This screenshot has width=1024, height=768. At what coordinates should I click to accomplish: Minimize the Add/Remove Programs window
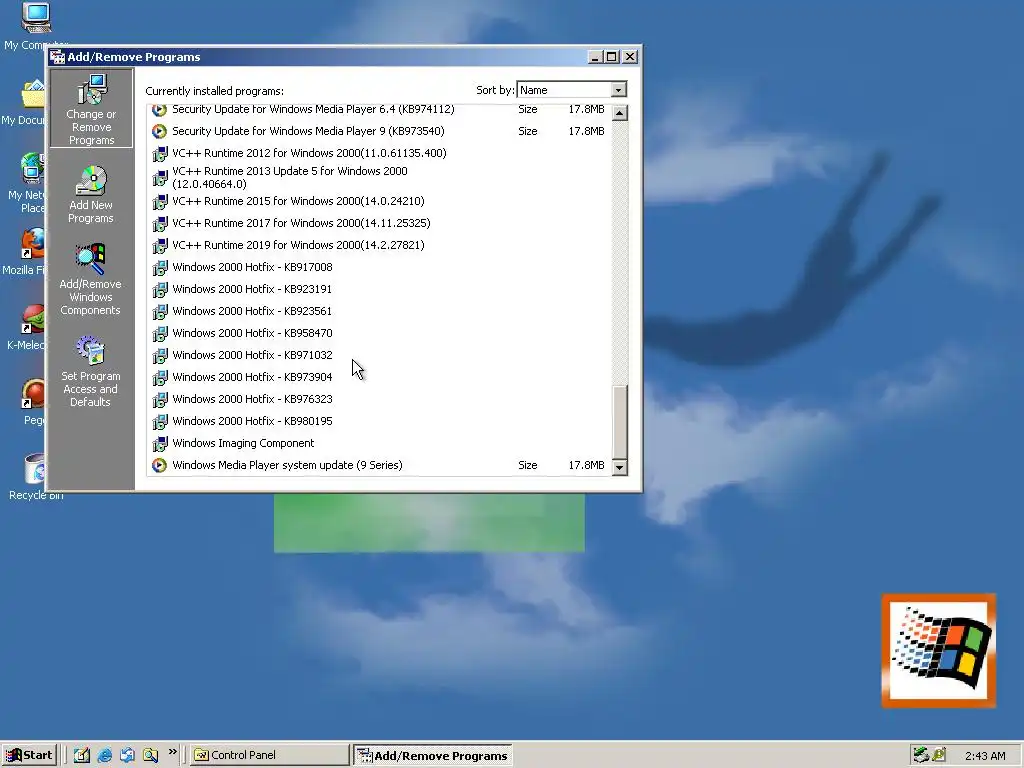coord(595,57)
